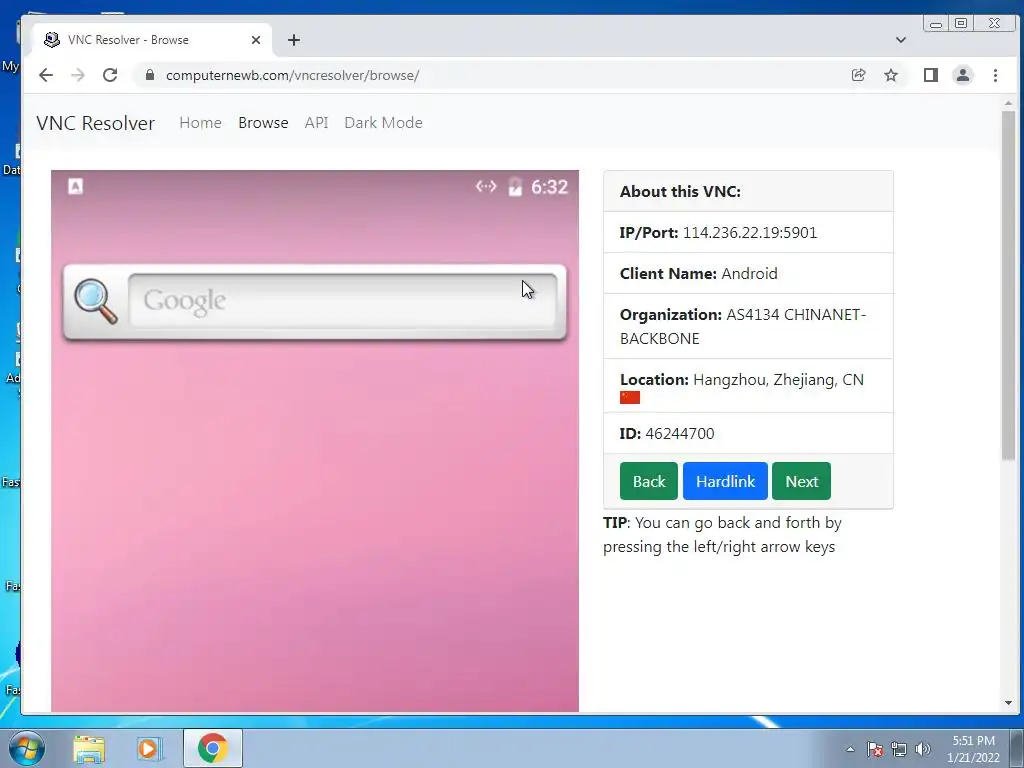The image size is (1024, 768).
Task: Open a new tab with plus
Action: pos(294,40)
